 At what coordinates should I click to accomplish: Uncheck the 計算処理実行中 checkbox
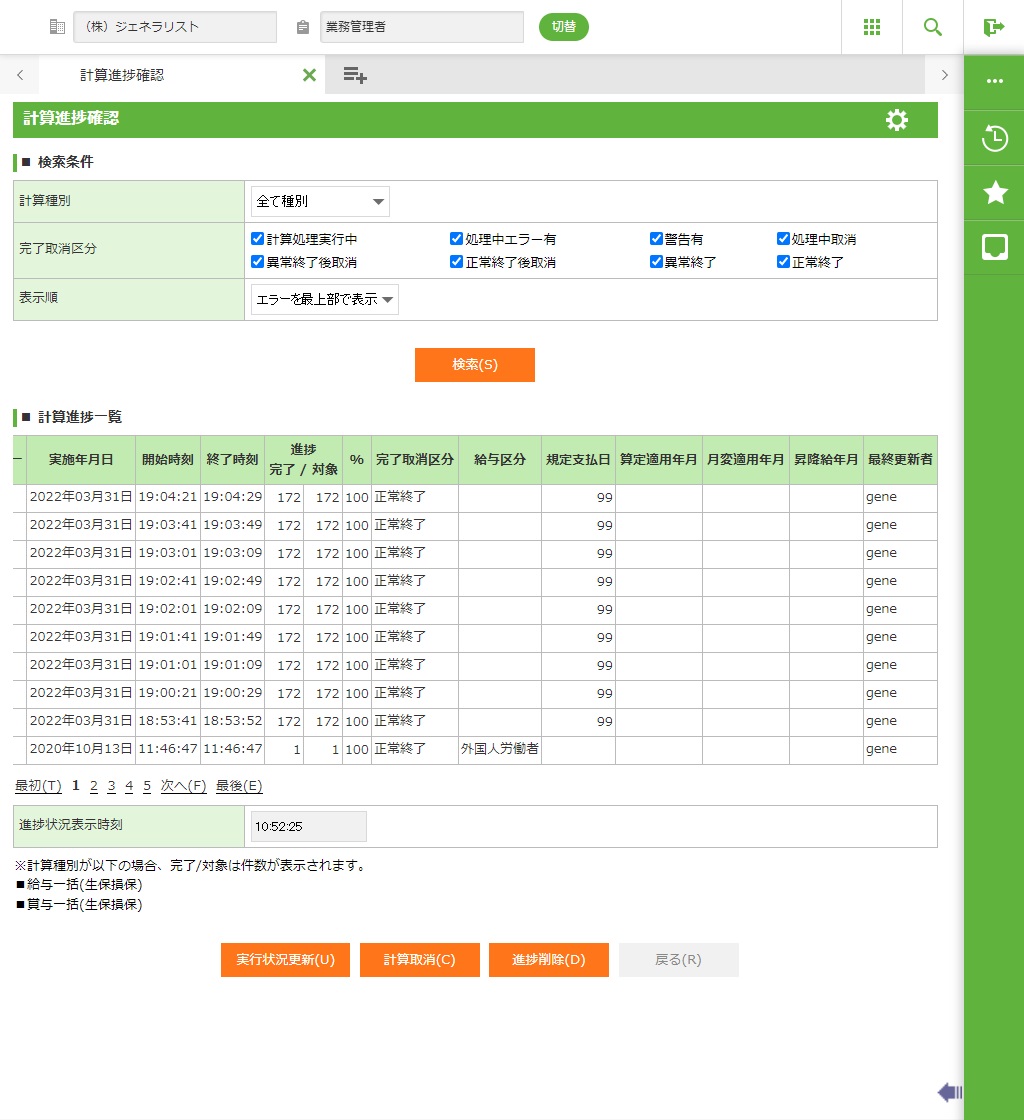(x=258, y=239)
